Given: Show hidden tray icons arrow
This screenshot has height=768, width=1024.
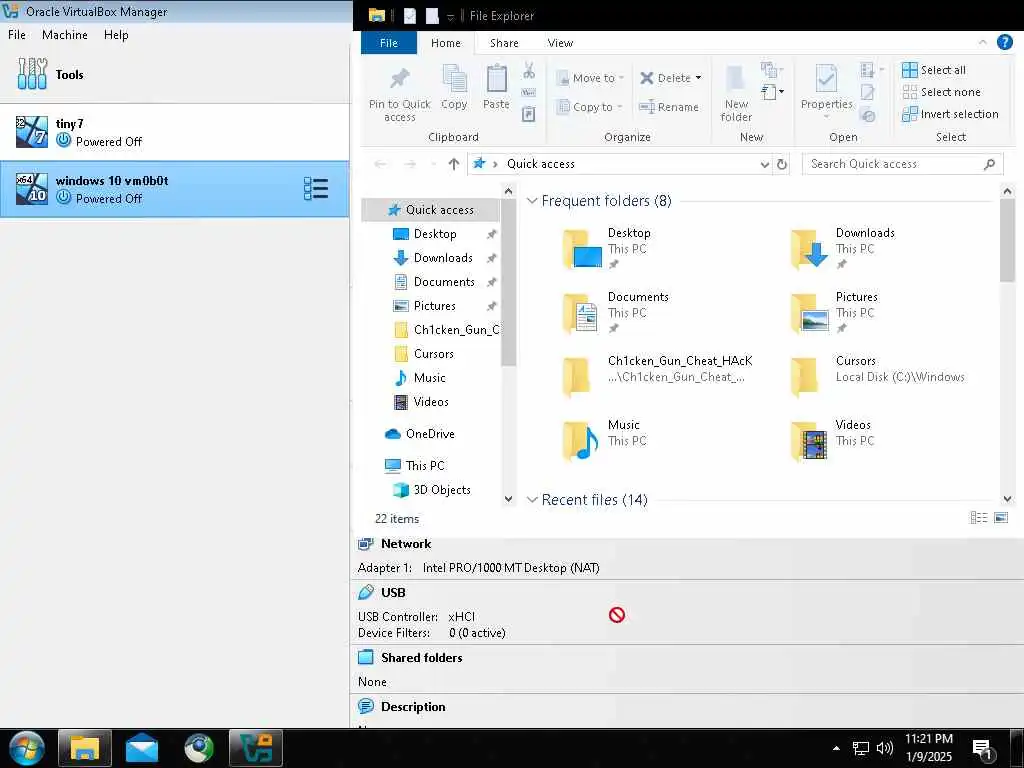Looking at the screenshot, I should [x=836, y=748].
